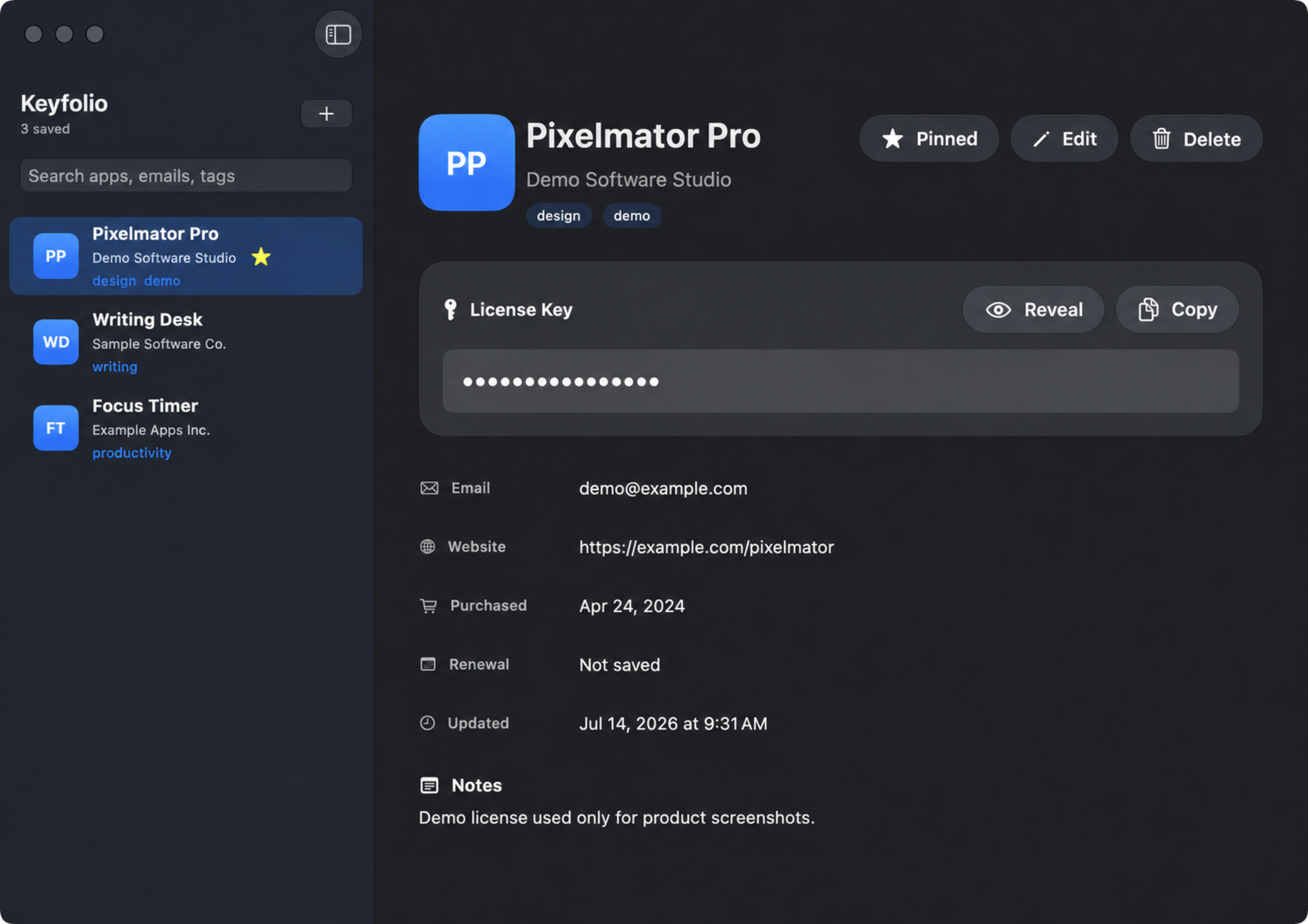Click the 3 saved count label
The width and height of the screenshot is (1308, 924).
(x=45, y=129)
